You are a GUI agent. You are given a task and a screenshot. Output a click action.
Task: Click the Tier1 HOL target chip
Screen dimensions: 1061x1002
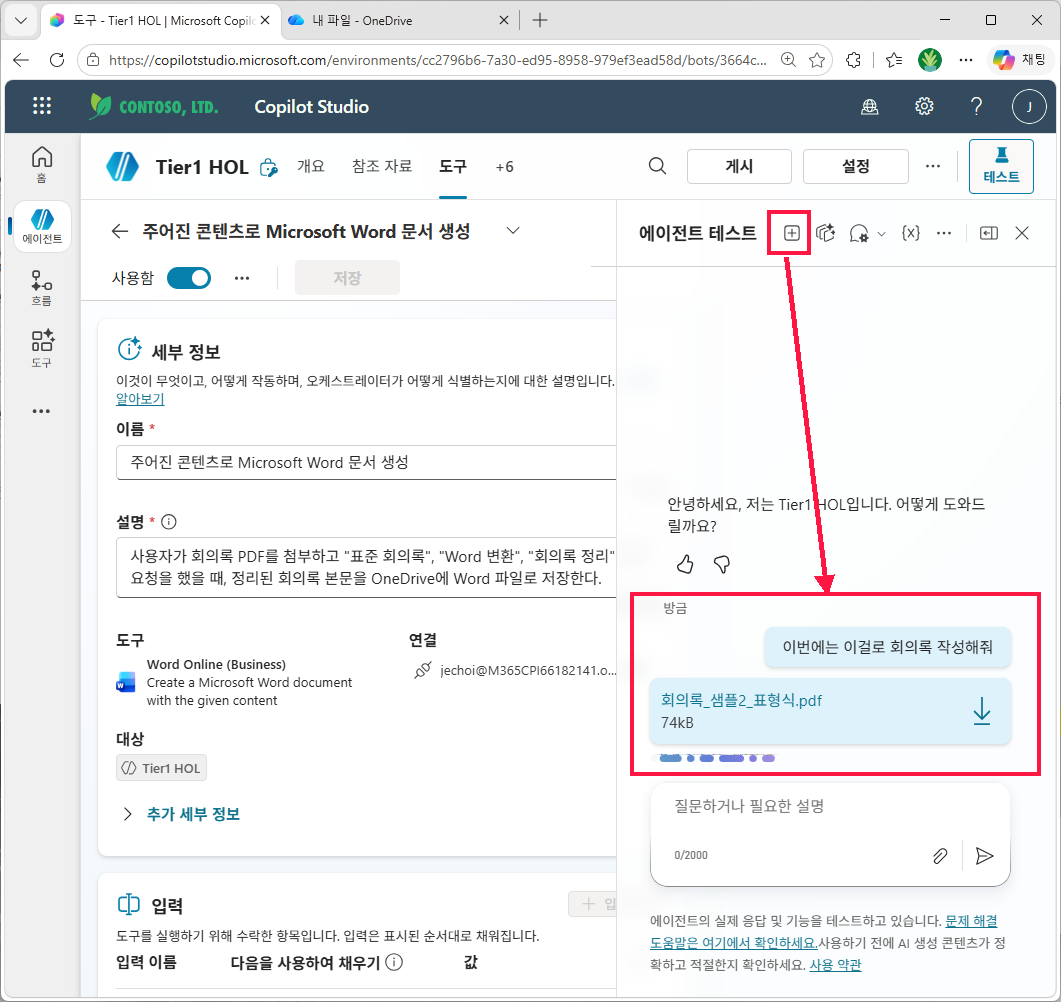161,769
